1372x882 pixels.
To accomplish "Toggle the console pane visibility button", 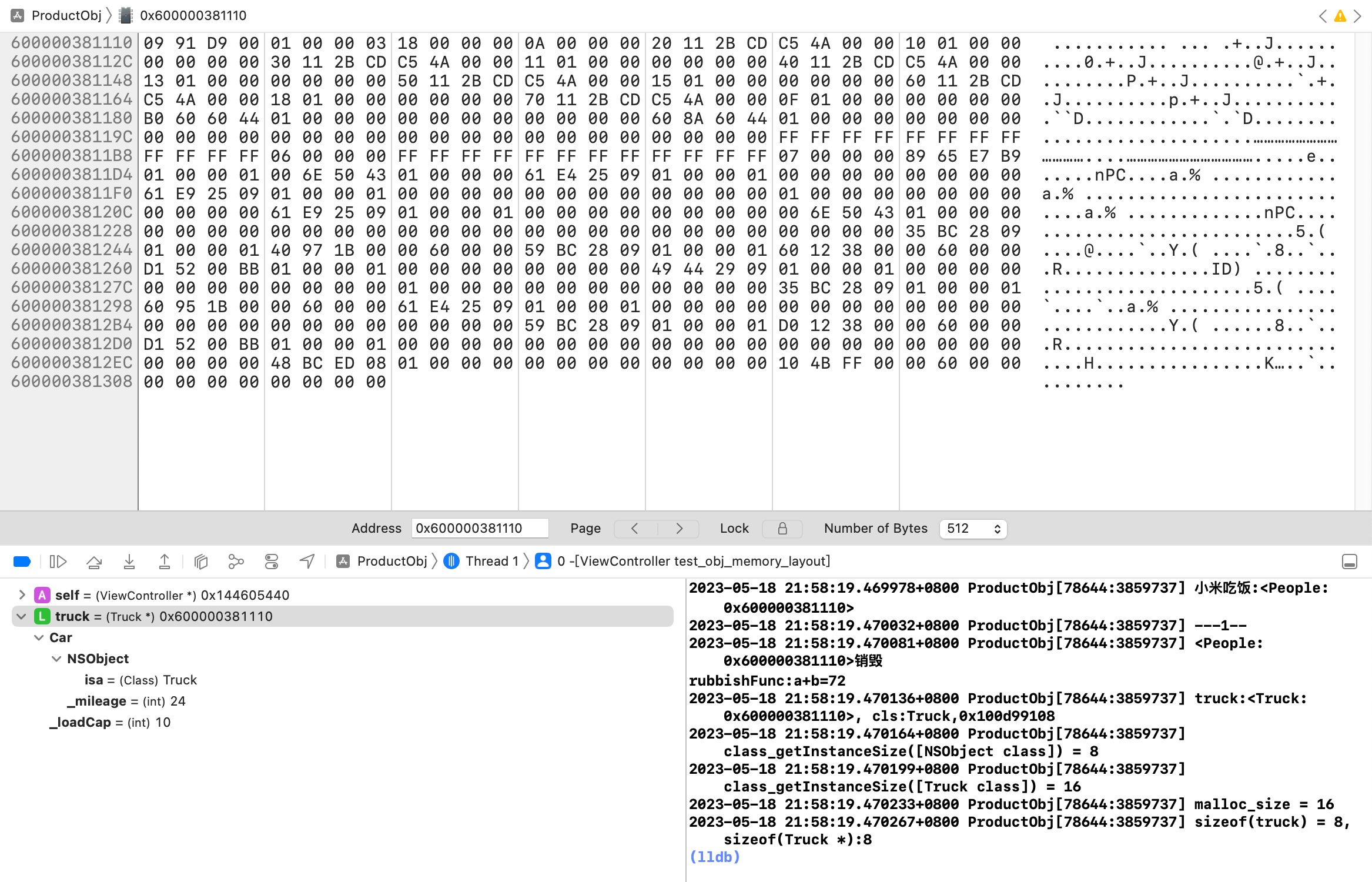I will (1349, 562).
